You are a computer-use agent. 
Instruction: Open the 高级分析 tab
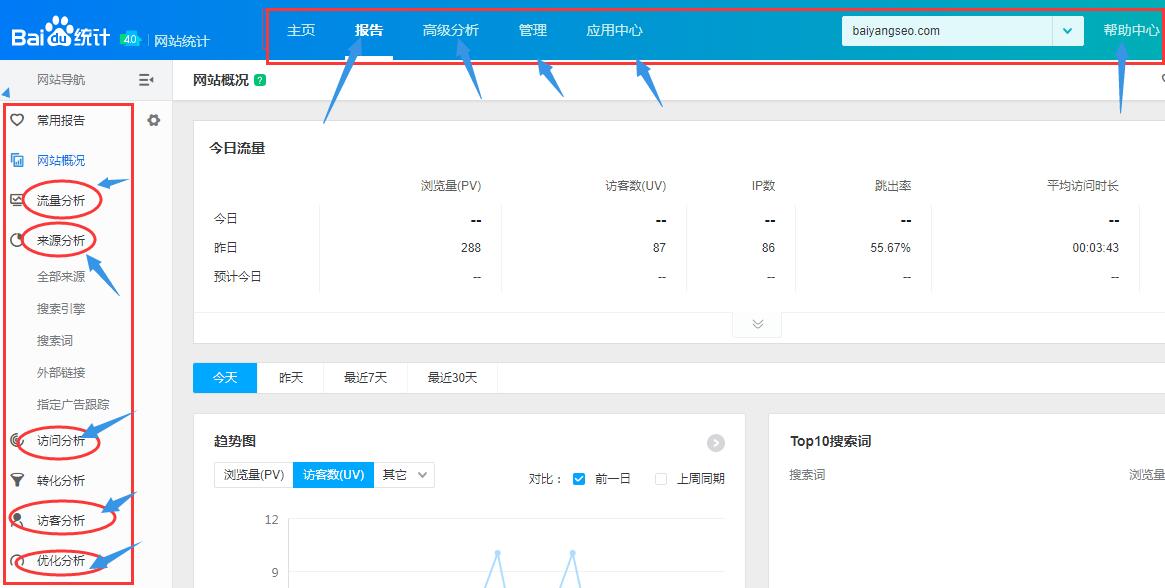[x=451, y=30]
